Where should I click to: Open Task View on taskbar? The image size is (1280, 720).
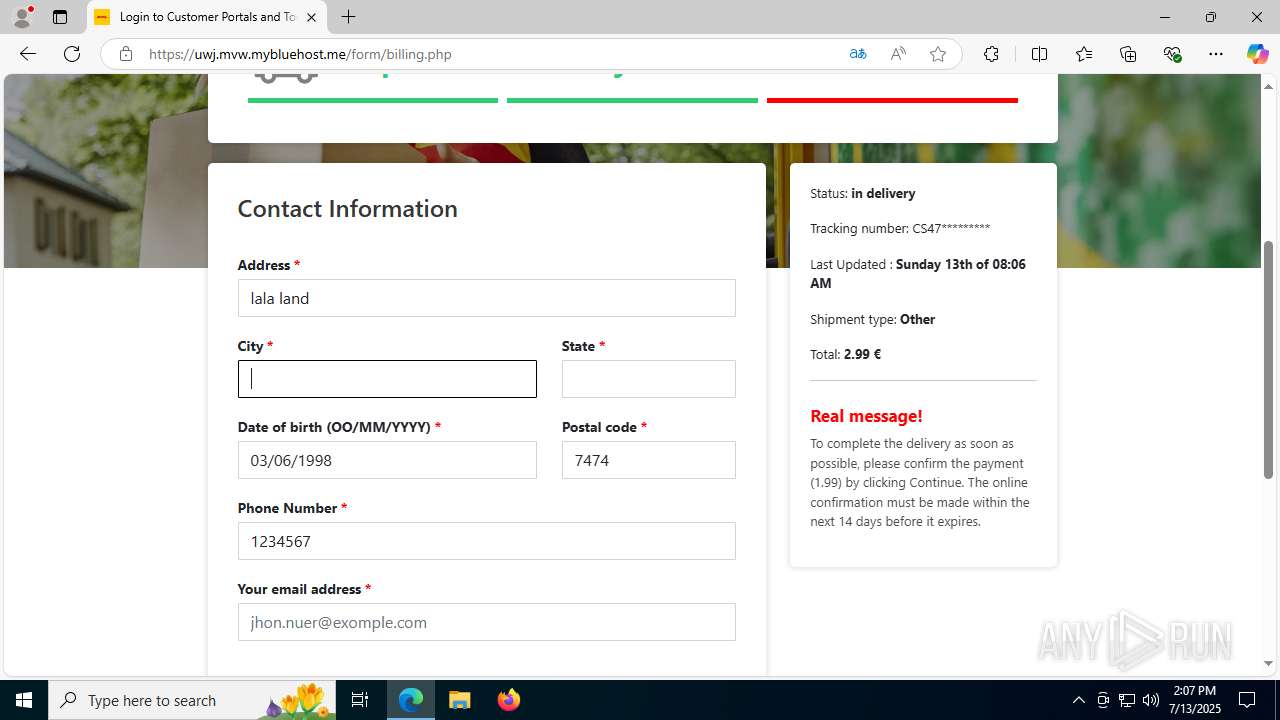pos(360,700)
